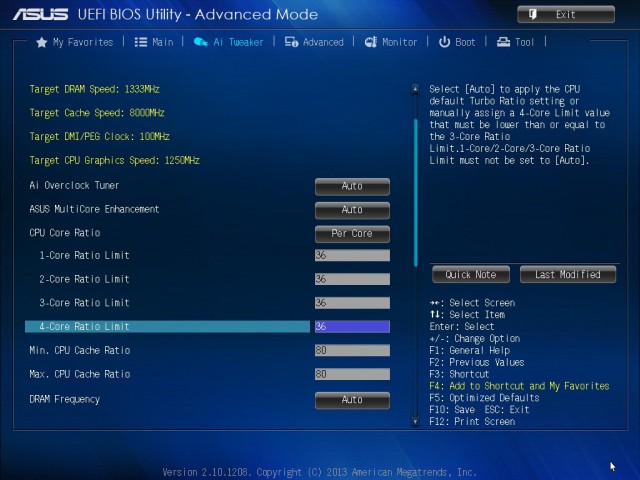Open Quick Note

[x=471, y=274]
